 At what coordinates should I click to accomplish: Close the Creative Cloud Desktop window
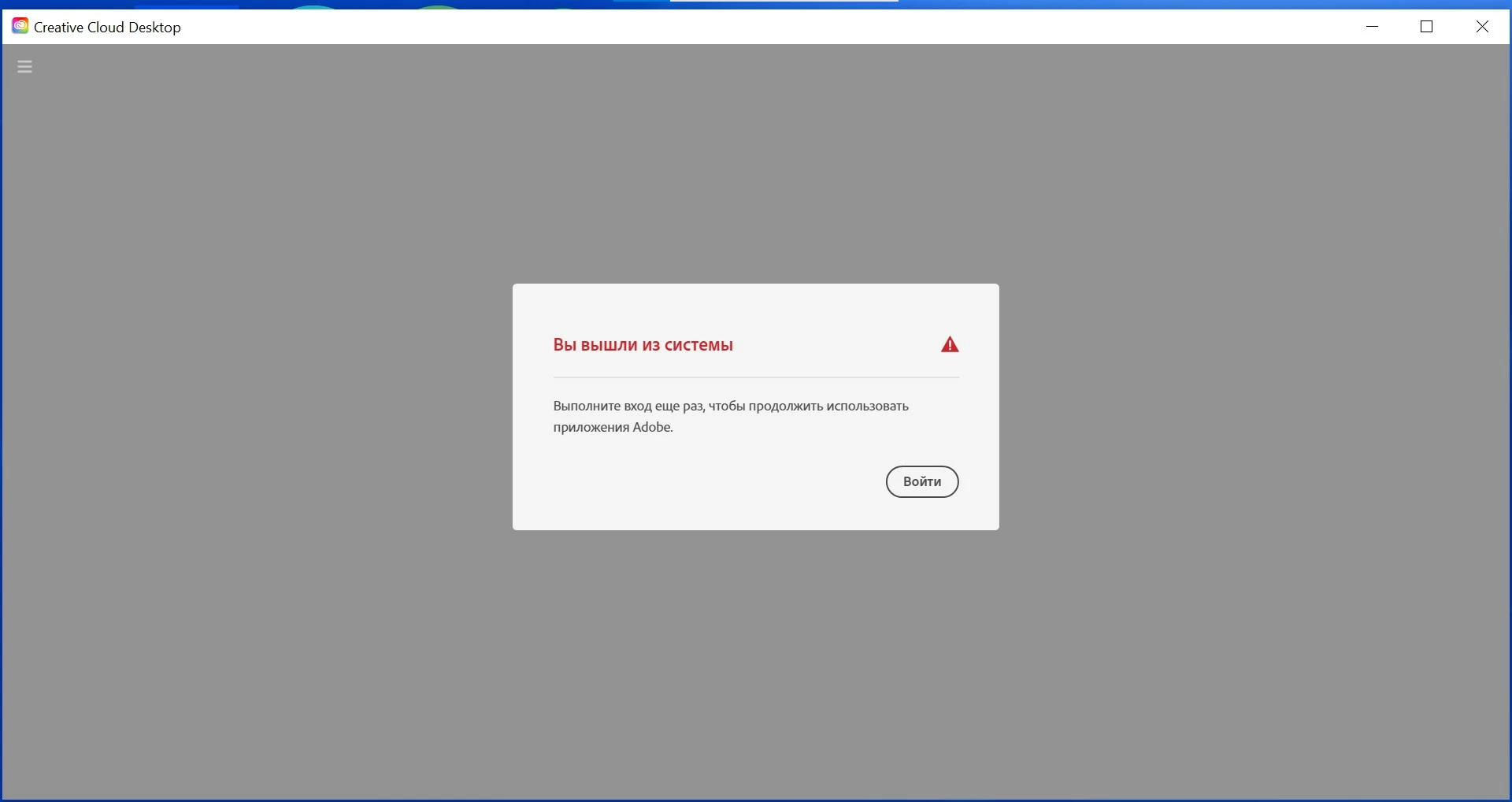pyautogui.click(x=1482, y=27)
